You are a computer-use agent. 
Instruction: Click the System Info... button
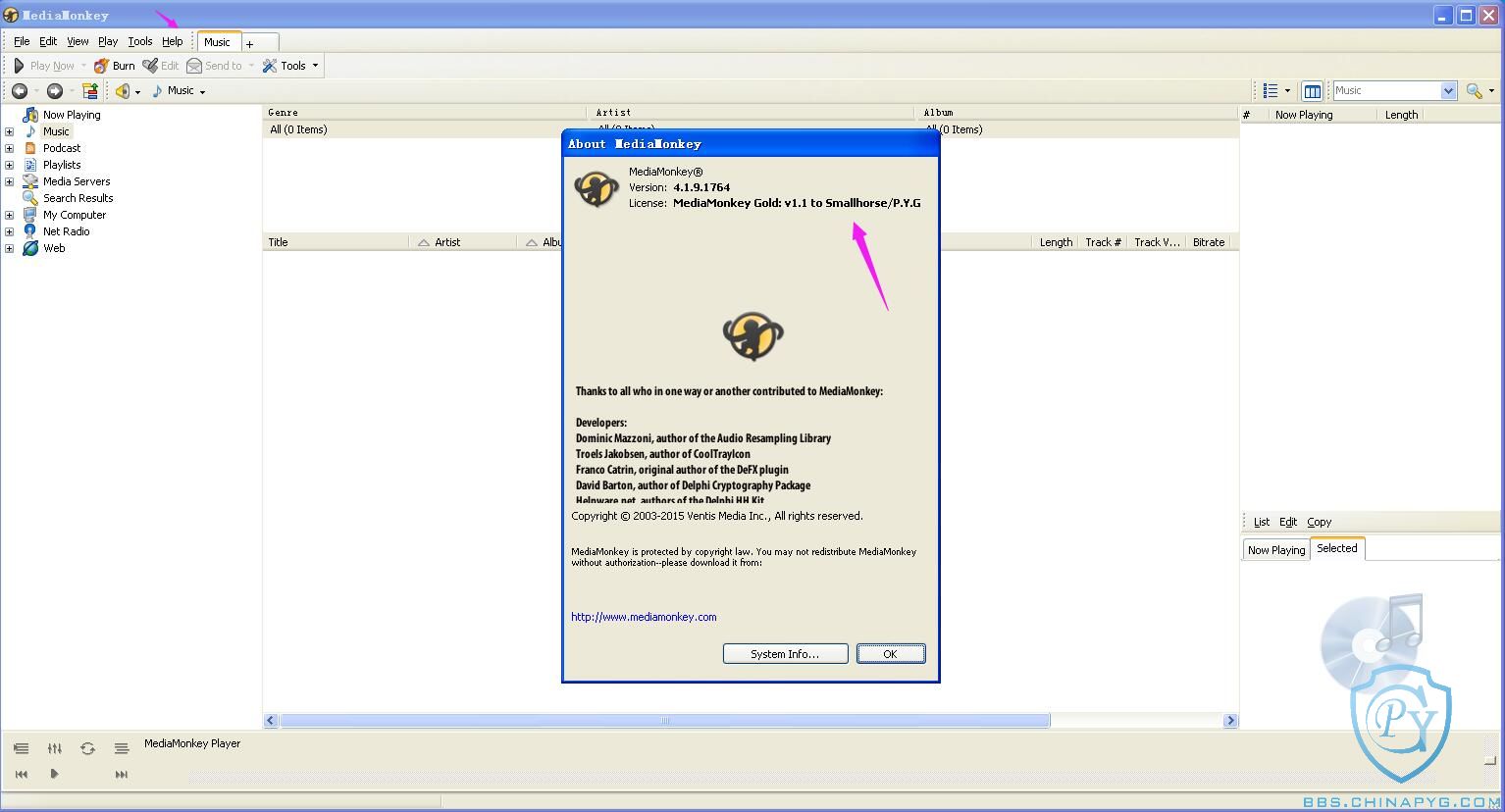[x=785, y=654]
